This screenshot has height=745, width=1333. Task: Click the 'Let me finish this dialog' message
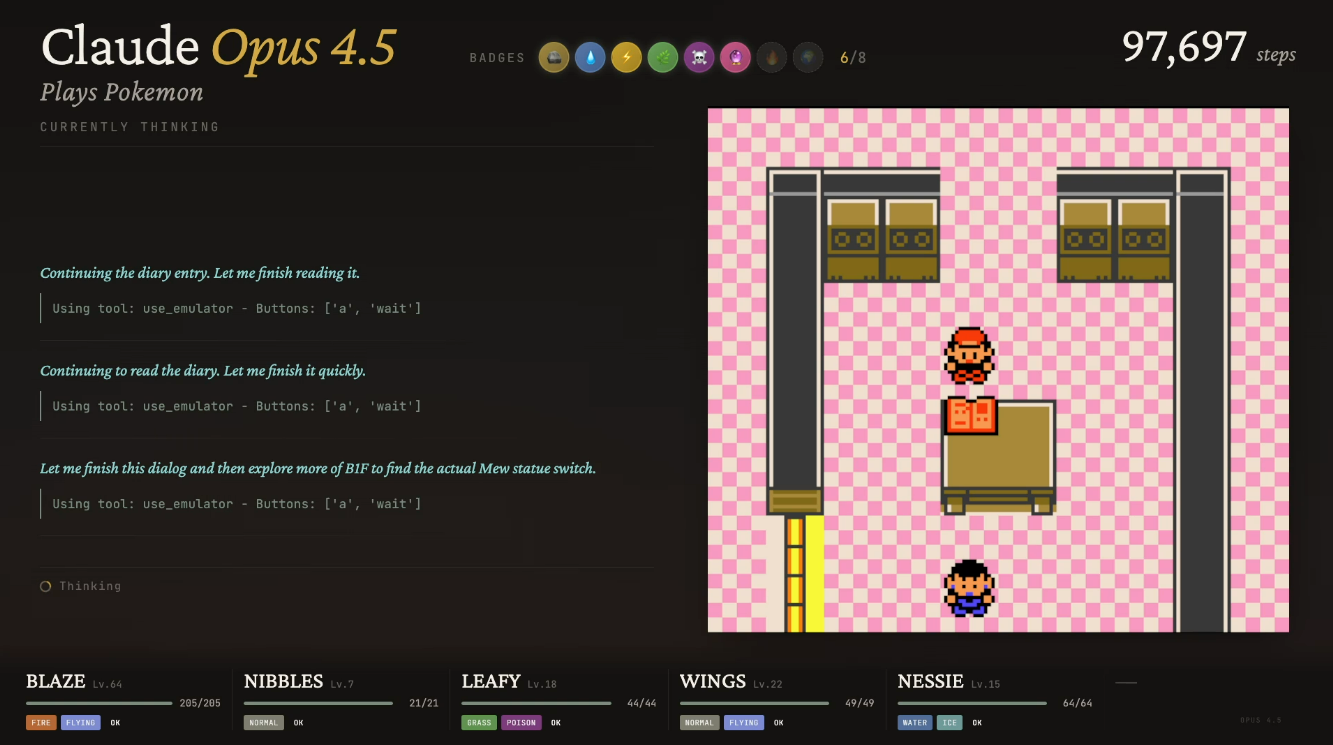coord(318,468)
